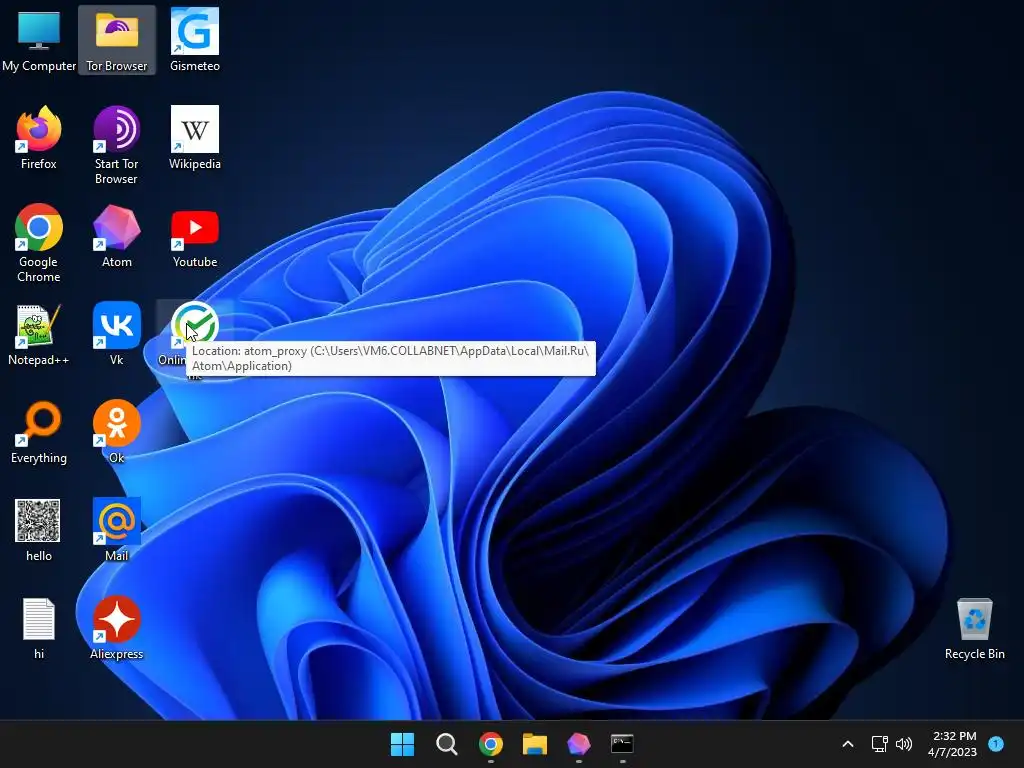Image resolution: width=1024 pixels, height=768 pixels.
Task: Open Google Chrome from the taskbar
Action: point(490,744)
